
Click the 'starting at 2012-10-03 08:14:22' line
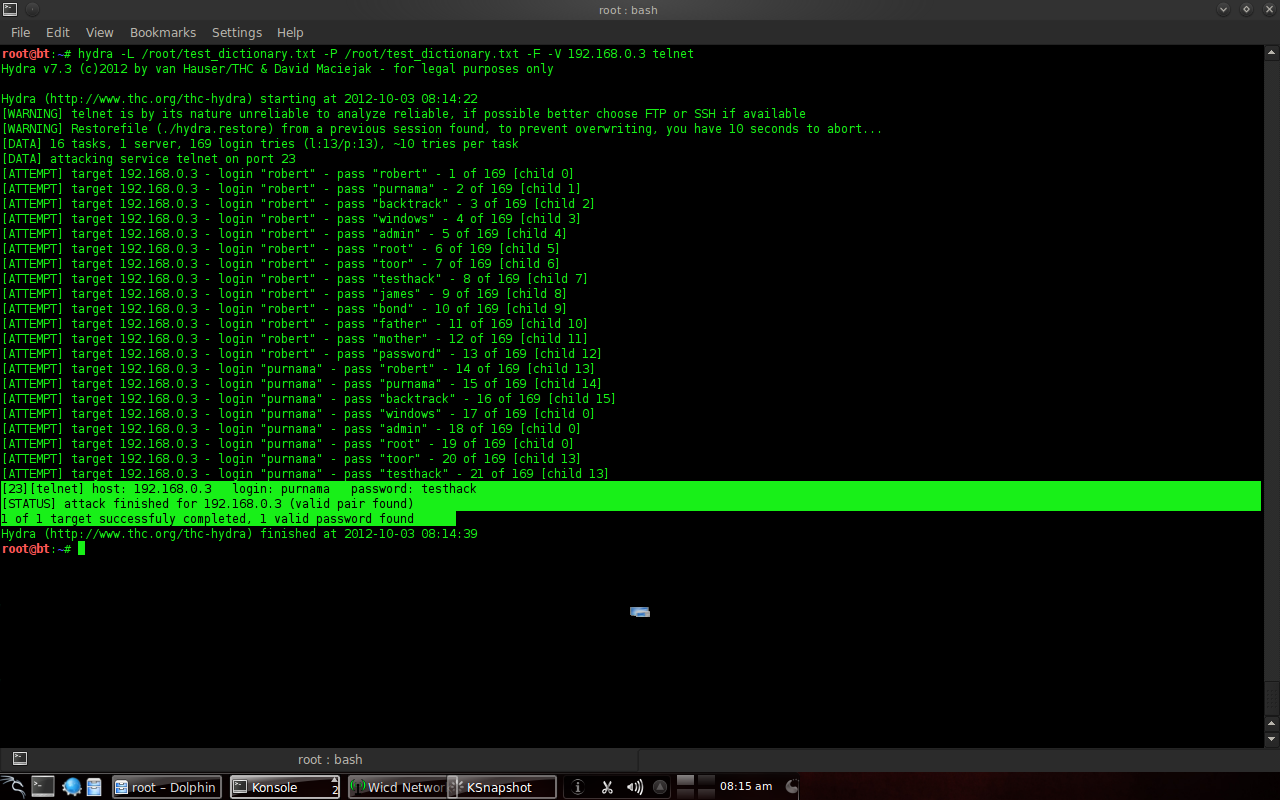240,99
